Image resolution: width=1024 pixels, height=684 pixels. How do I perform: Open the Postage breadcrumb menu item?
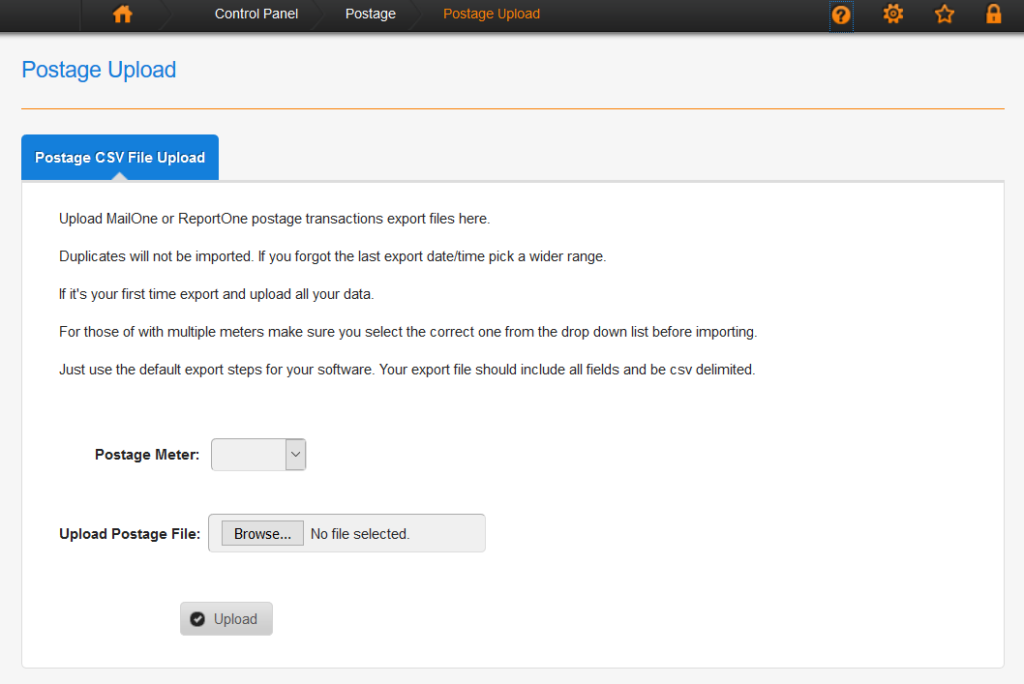370,14
